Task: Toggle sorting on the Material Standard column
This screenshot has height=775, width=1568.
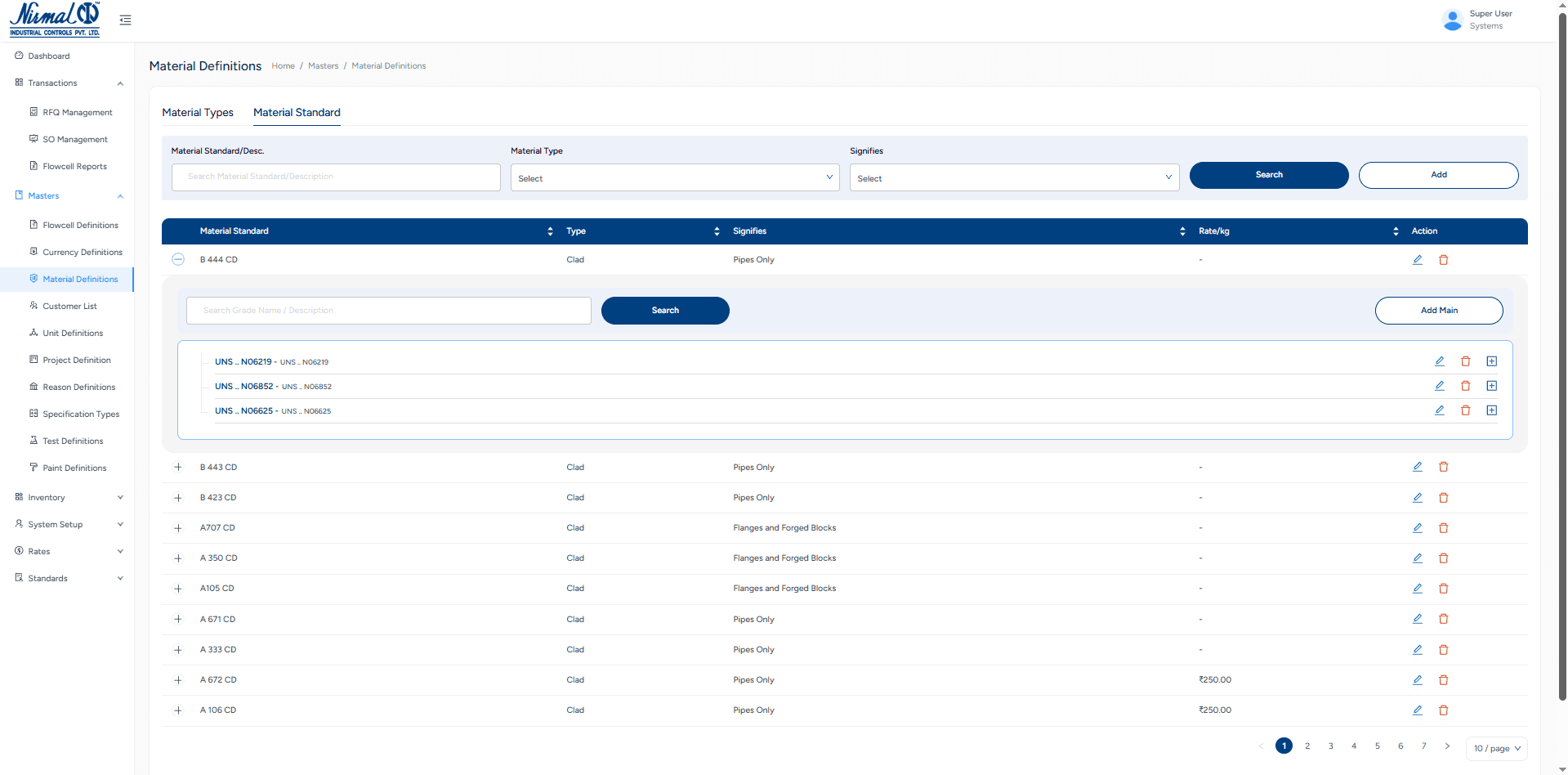Action: [x=549, y=231]
